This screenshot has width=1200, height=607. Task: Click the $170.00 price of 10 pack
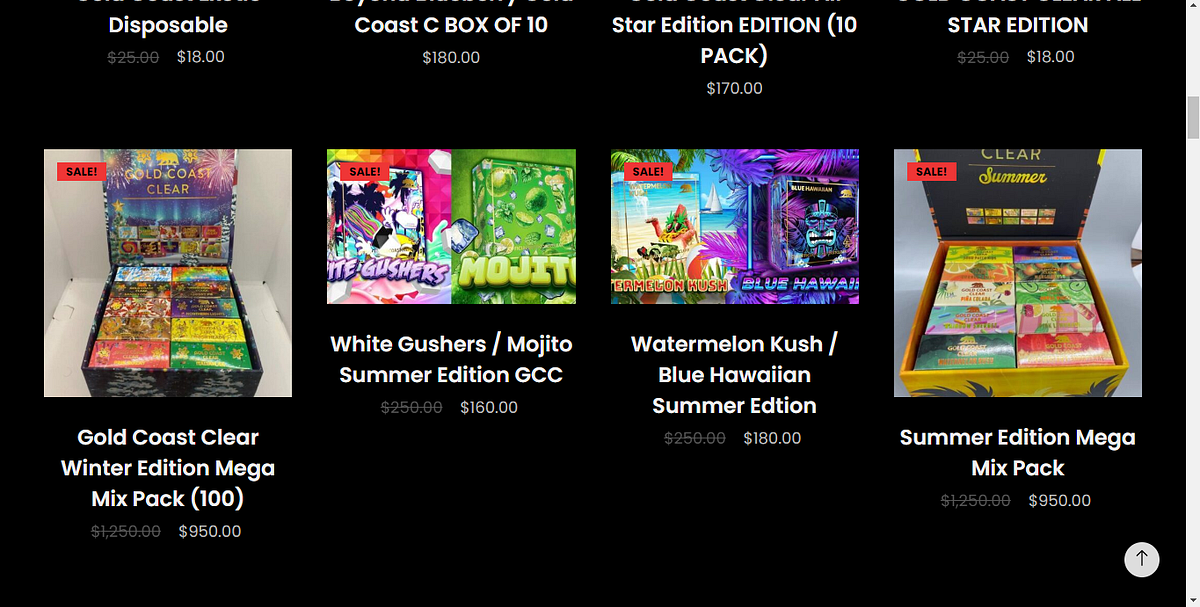[x=735, y=88]
